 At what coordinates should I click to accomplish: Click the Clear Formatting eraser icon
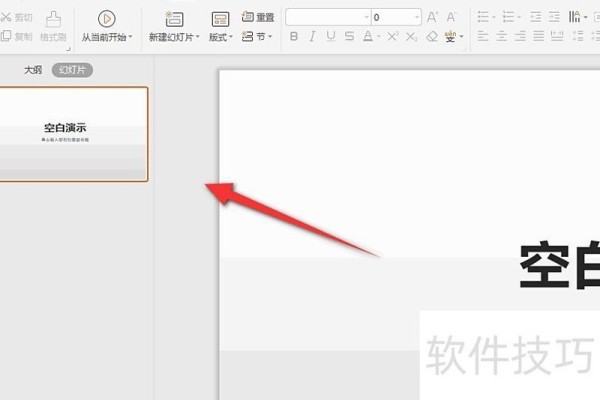tap(432, 37)
